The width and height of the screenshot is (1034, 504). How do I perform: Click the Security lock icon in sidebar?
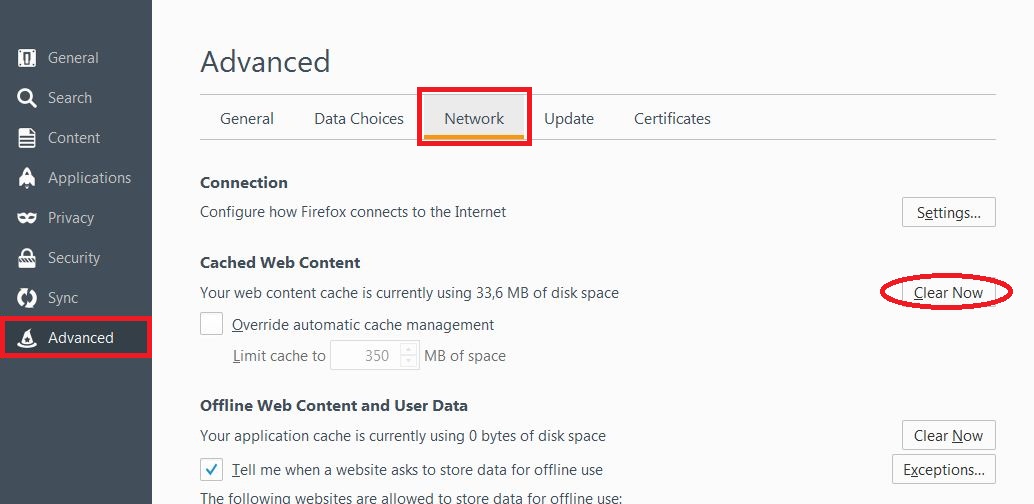point(26,258)
